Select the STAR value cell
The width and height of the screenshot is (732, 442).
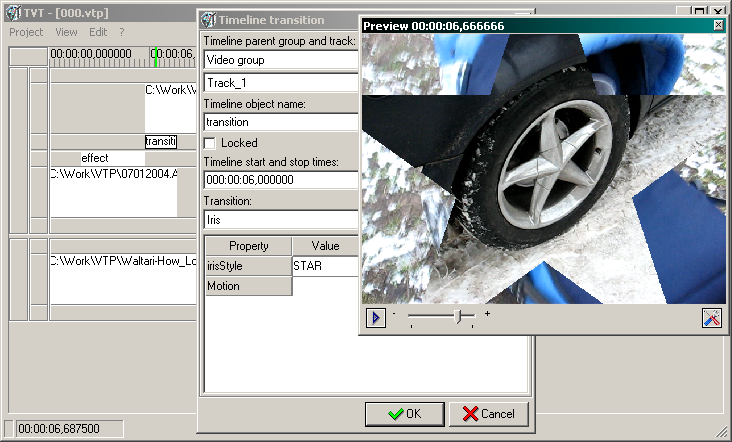point(325,266)
